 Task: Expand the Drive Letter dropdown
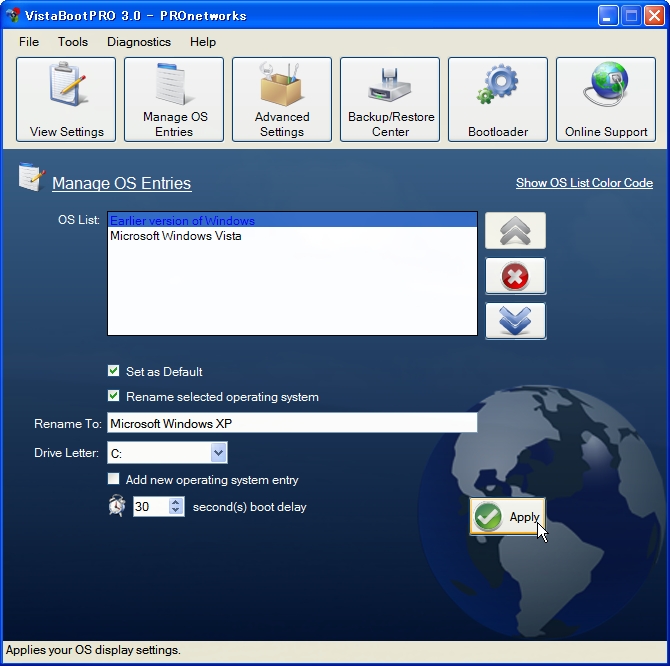point(218,453)
